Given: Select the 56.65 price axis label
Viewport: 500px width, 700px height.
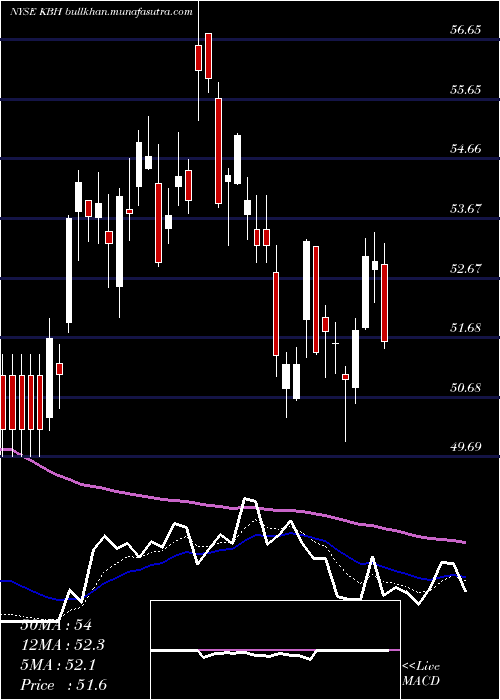Looking at the screenshot, I should click(x=466, y=30).
